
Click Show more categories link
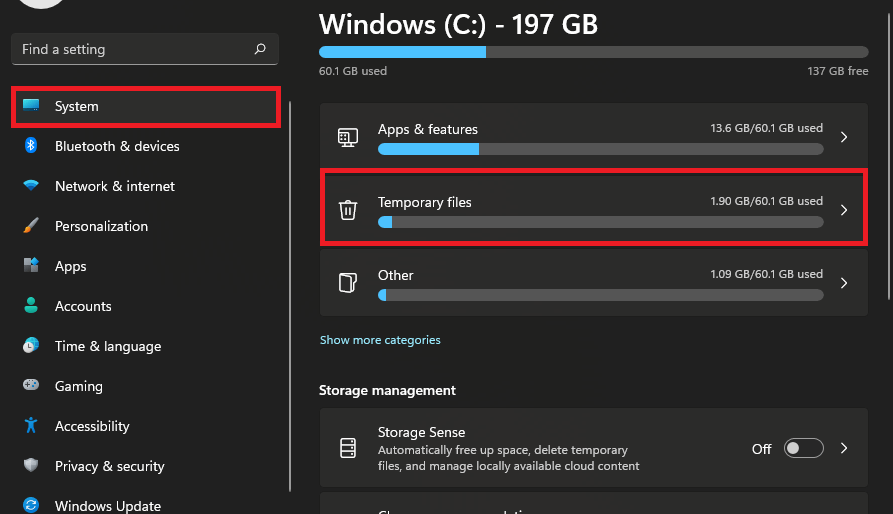tap(380, 340)
